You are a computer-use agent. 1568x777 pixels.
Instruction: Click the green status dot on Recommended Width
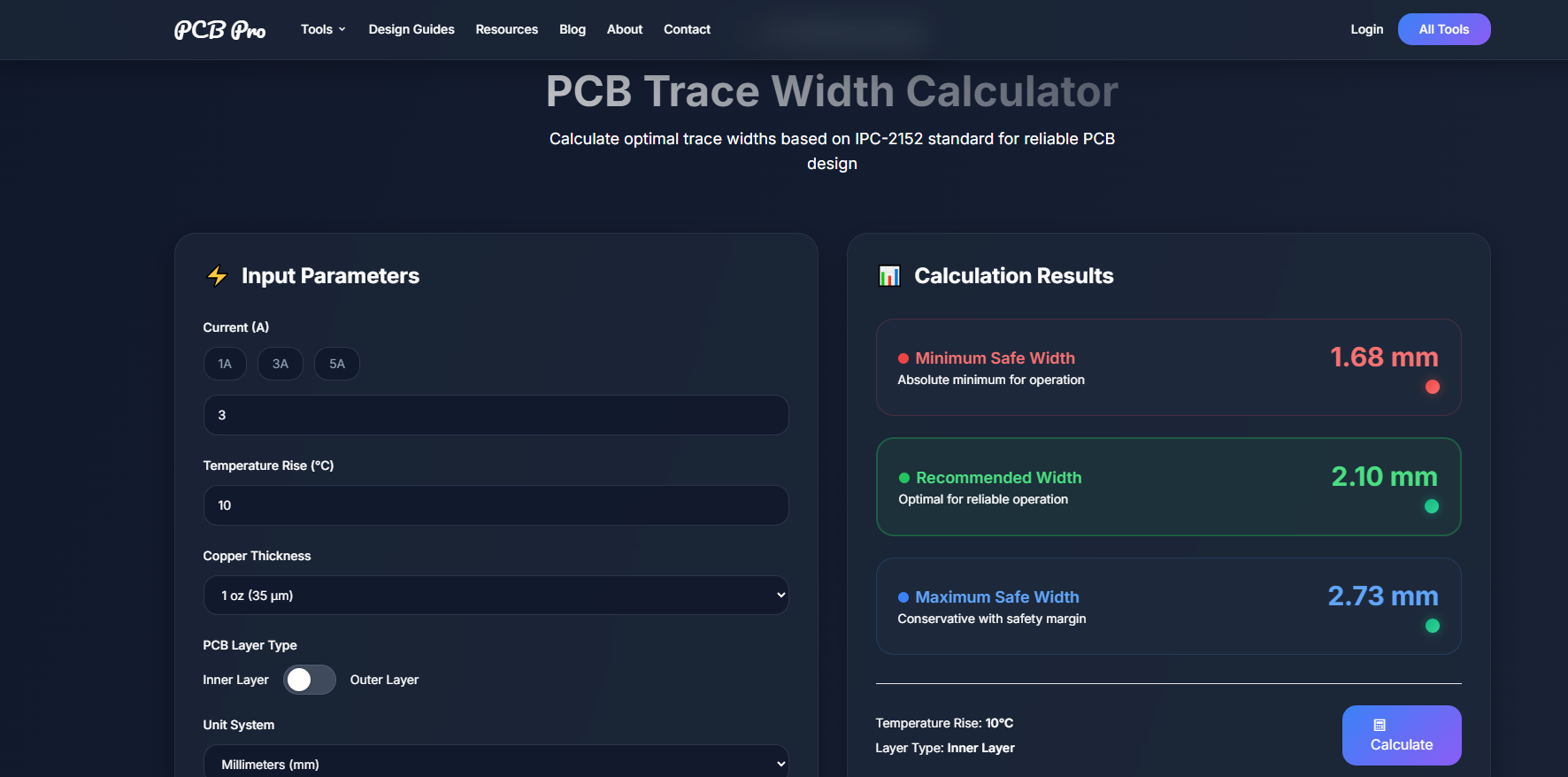tap(903, 478)
